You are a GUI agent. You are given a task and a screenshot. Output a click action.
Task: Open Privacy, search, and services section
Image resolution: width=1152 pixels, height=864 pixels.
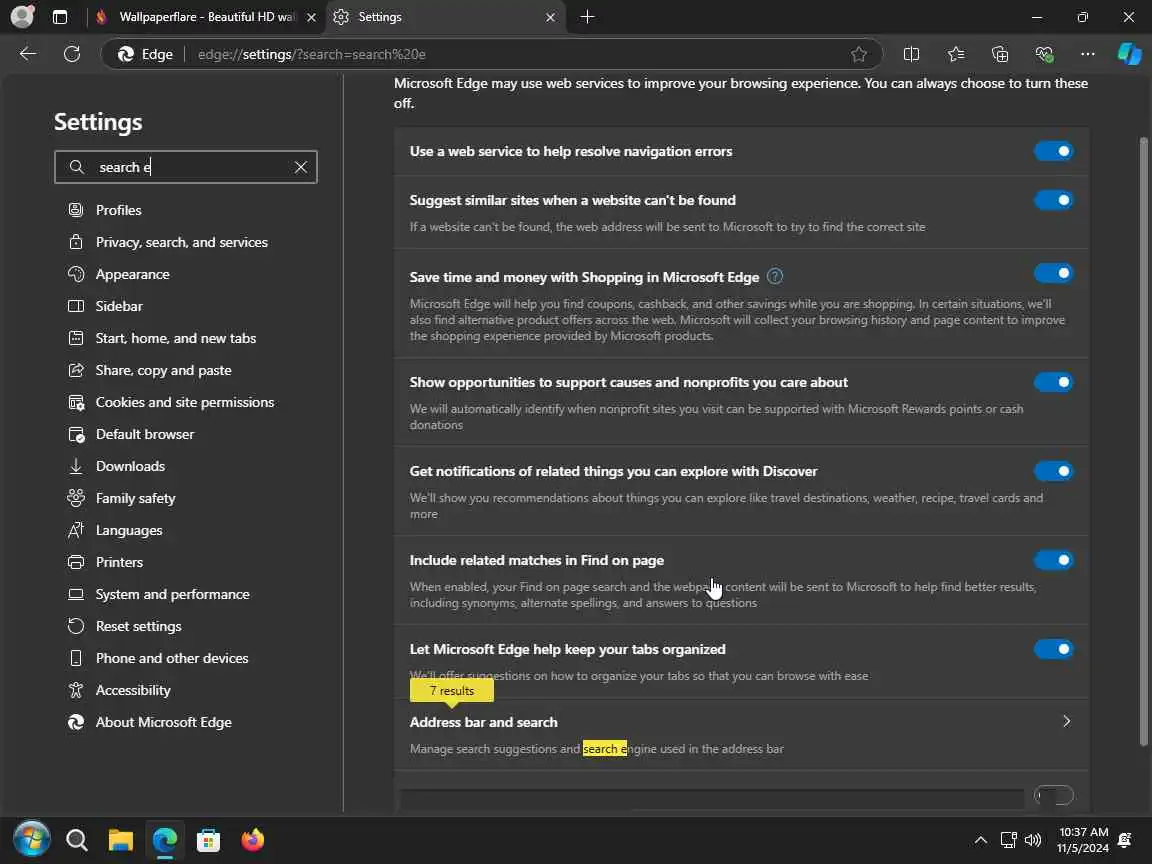coord(181,242)
